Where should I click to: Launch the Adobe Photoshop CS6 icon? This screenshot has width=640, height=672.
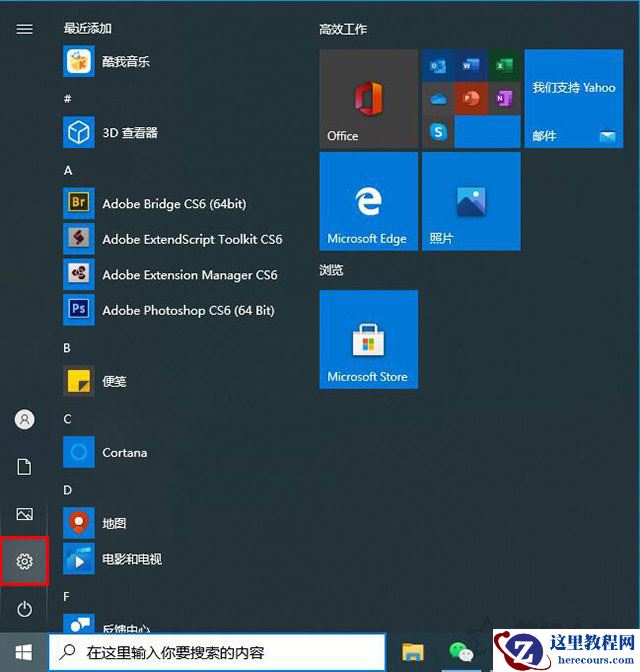coord(79,310)
